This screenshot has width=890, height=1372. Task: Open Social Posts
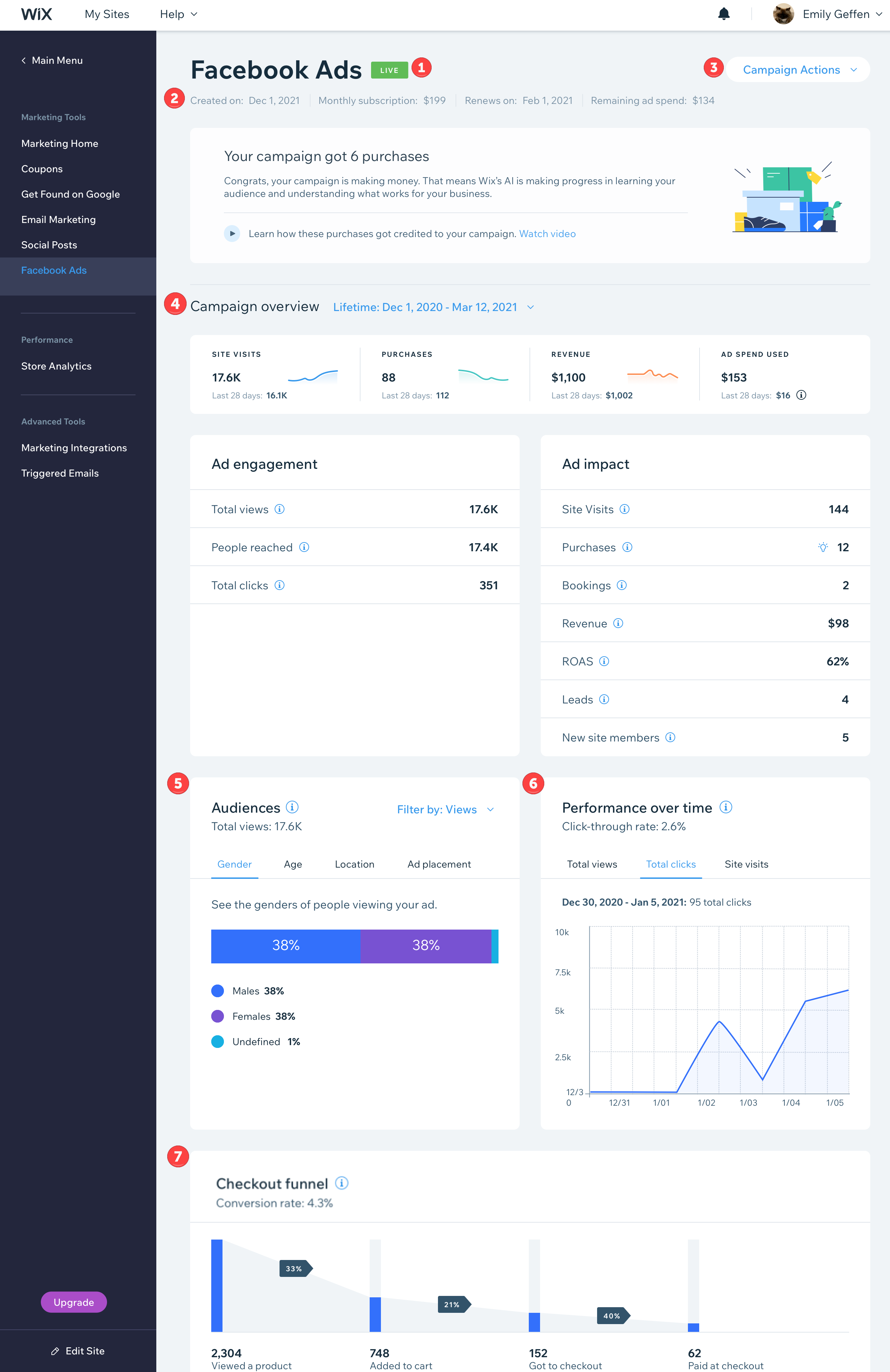click(50, 245)
